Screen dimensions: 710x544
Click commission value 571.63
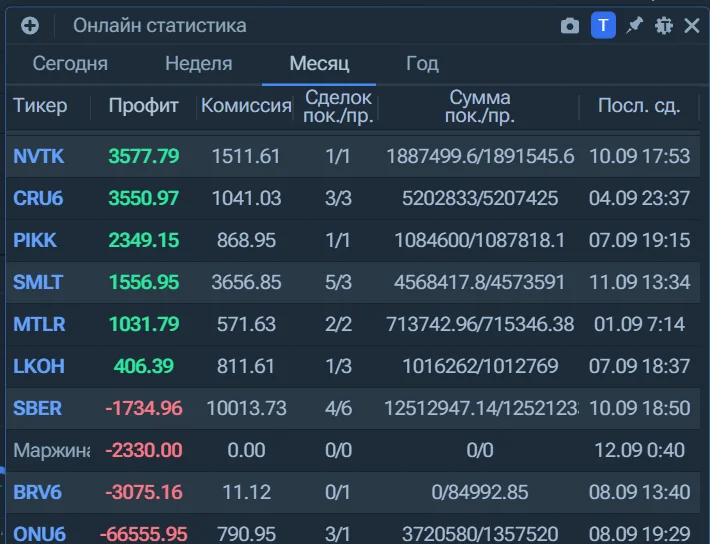(x=246, y=324)
